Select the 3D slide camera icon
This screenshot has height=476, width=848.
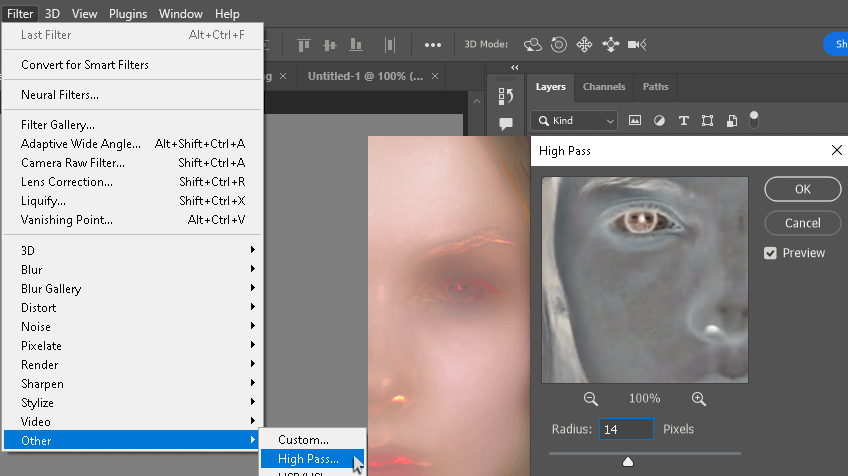click(x=611, y=44)
